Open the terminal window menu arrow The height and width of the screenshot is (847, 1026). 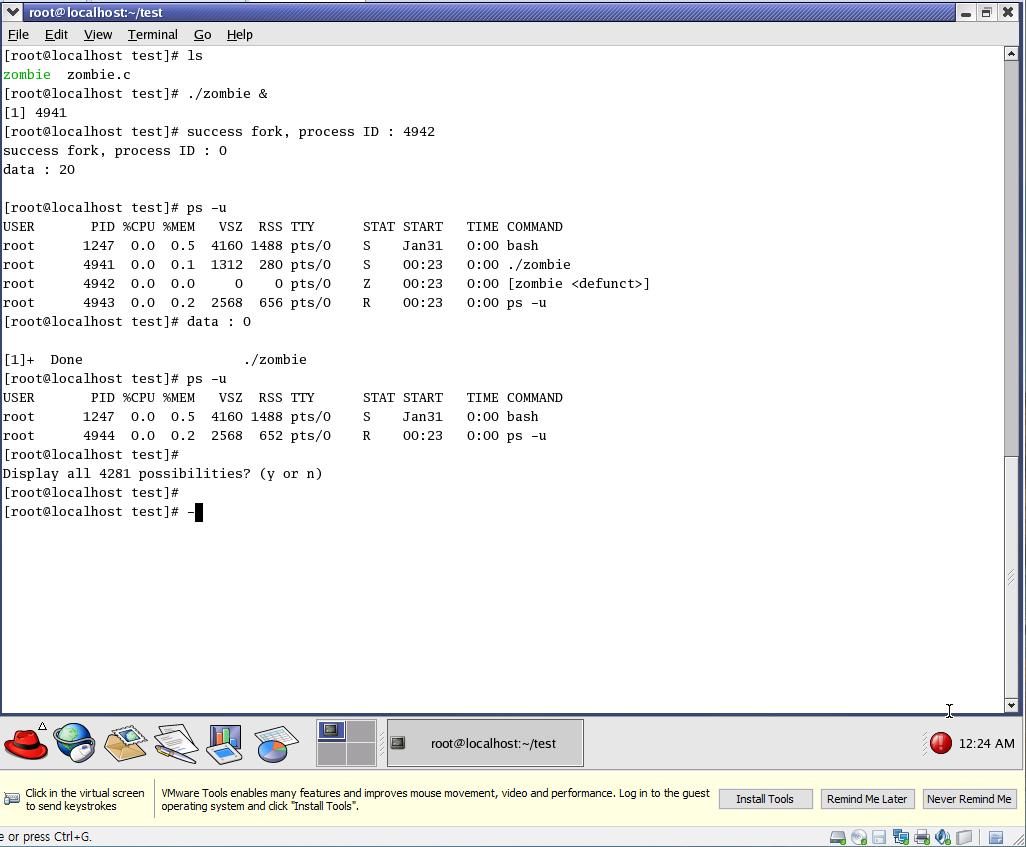13,12
